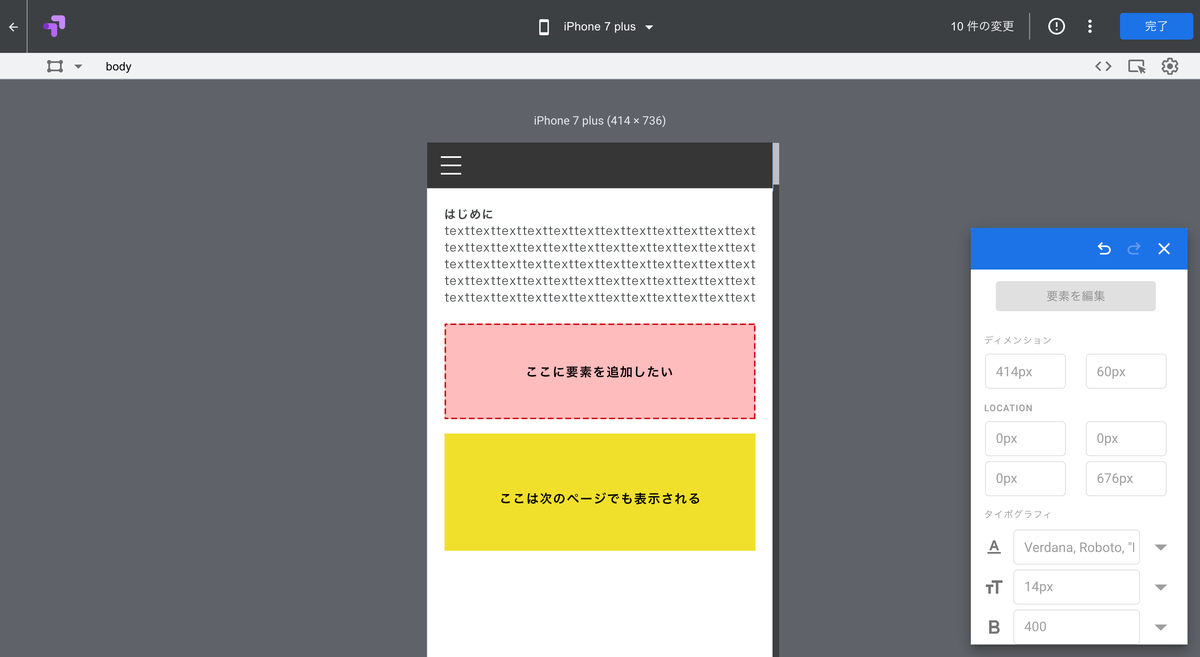Screen dimensions: 1200x657
Task: Open the code view with the <> icon
Action: click(1103, 66)
